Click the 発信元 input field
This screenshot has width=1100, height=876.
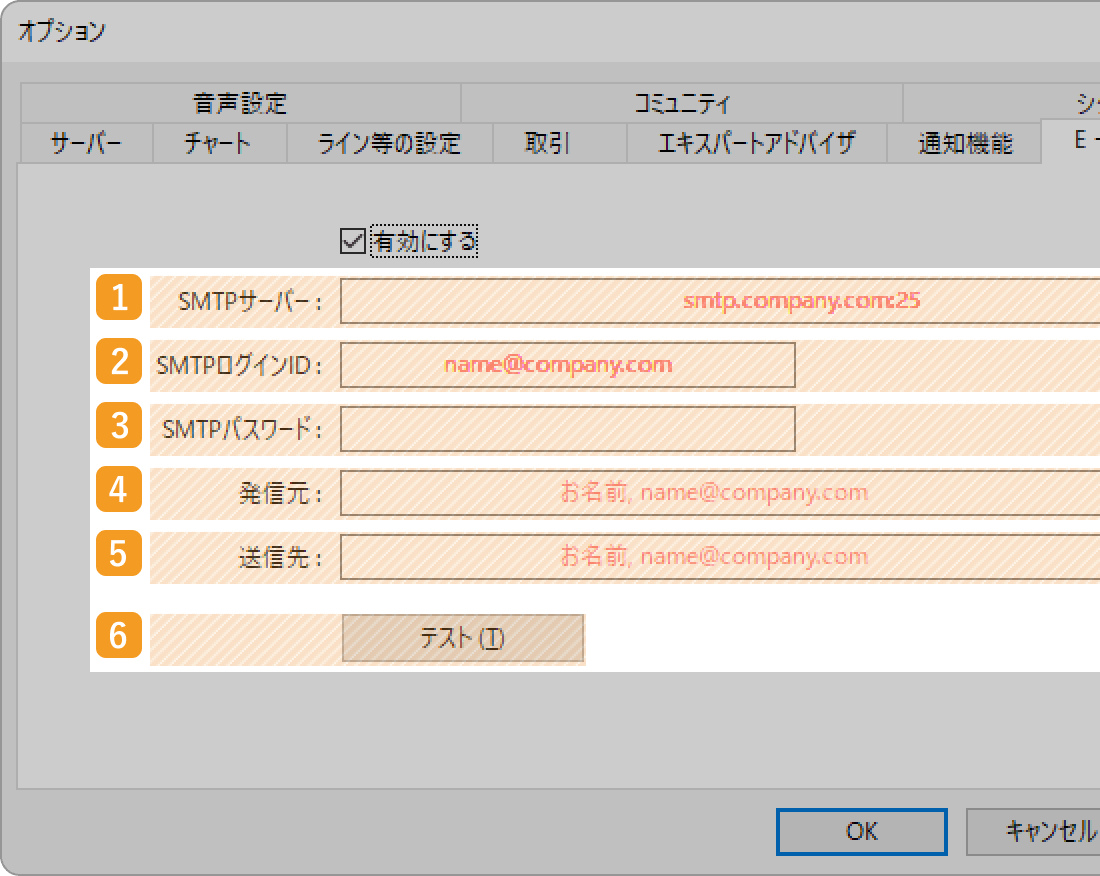[x=720, y=492]
